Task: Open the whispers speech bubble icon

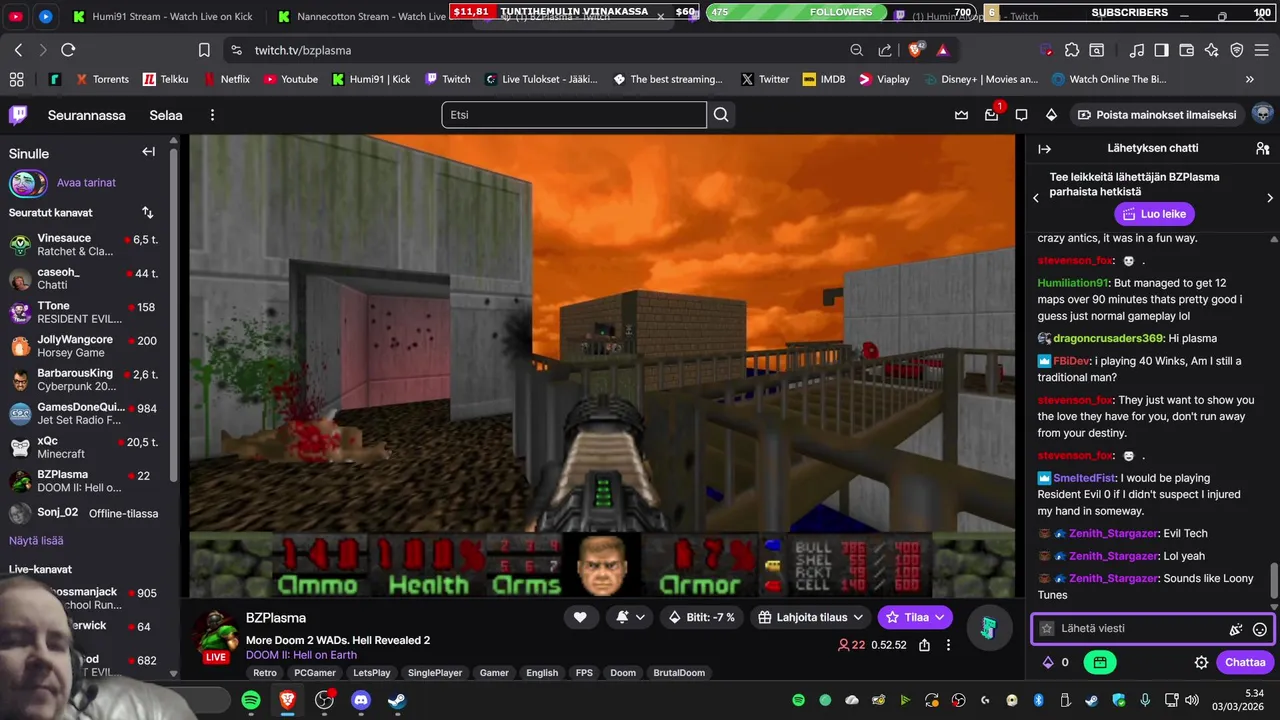Action: click(x=1021, y=115)
